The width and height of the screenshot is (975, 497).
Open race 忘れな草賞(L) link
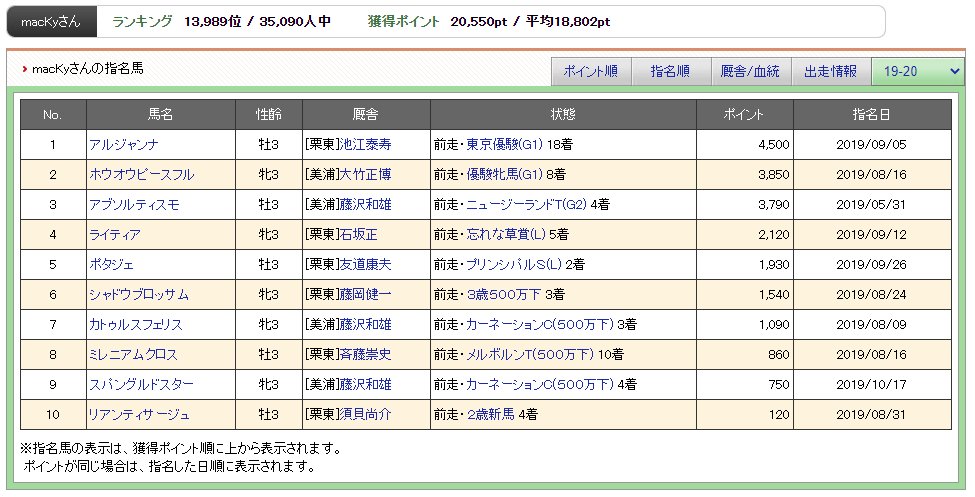[506, 235]
